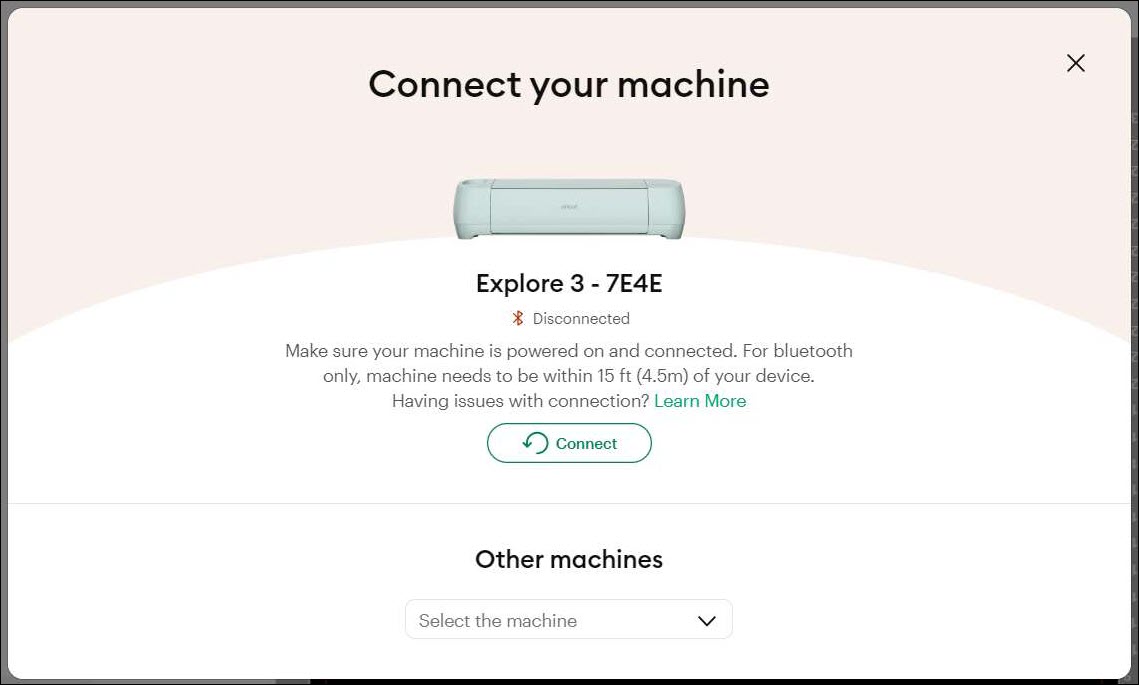The image size is (1139, 685).
Task: Click the chevron on the machine selector
Action: point(707,620)
